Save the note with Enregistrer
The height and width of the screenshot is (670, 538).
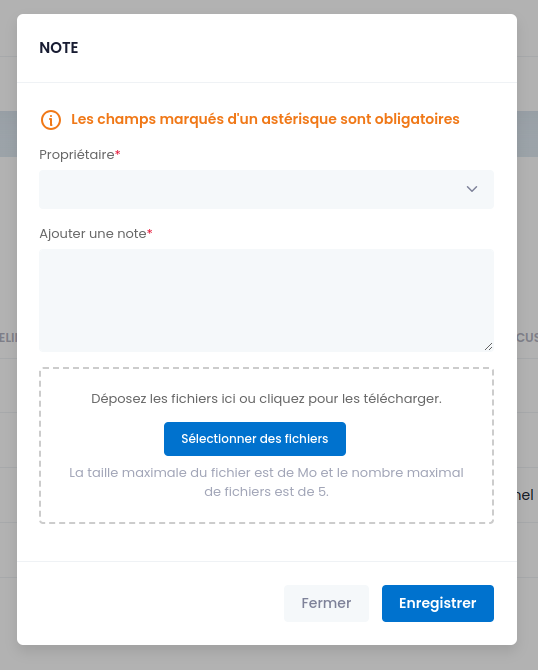(438, 603)
